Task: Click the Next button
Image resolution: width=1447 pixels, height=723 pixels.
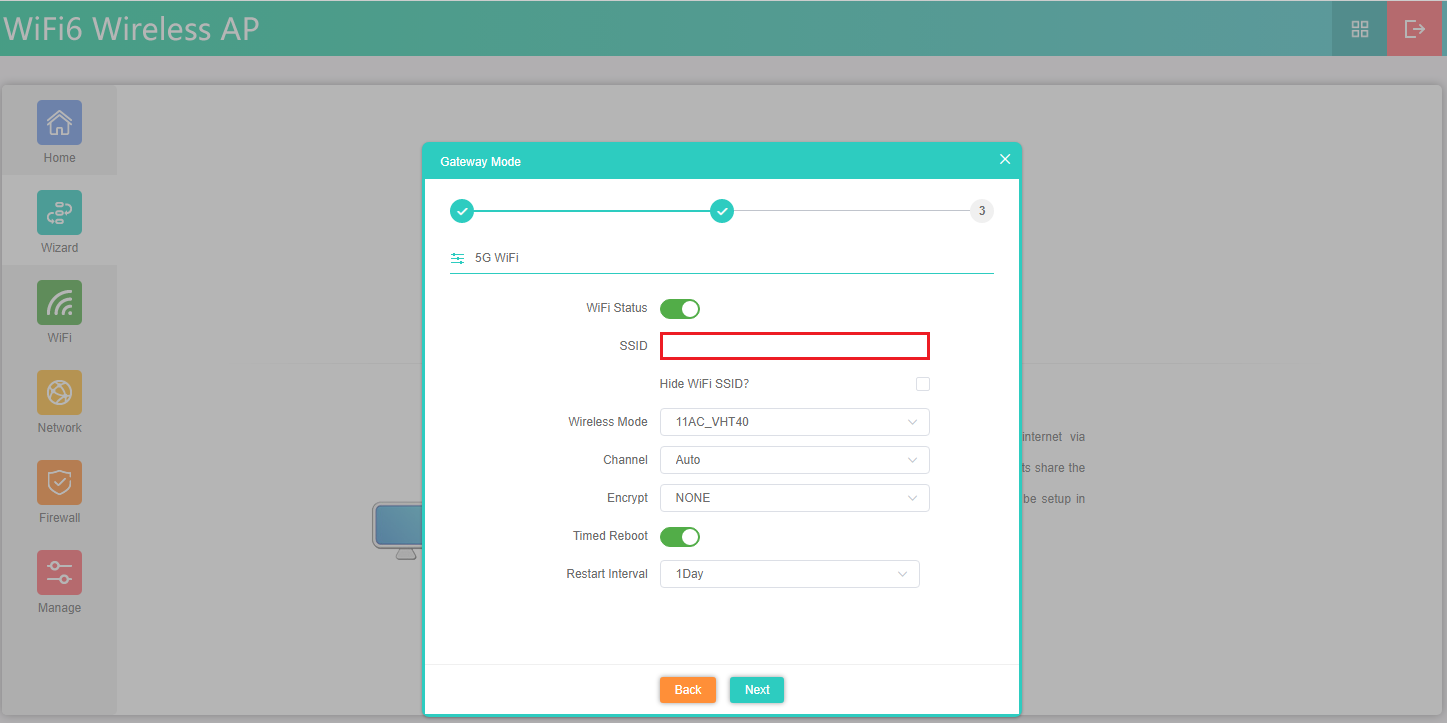Action: (756, 690)
